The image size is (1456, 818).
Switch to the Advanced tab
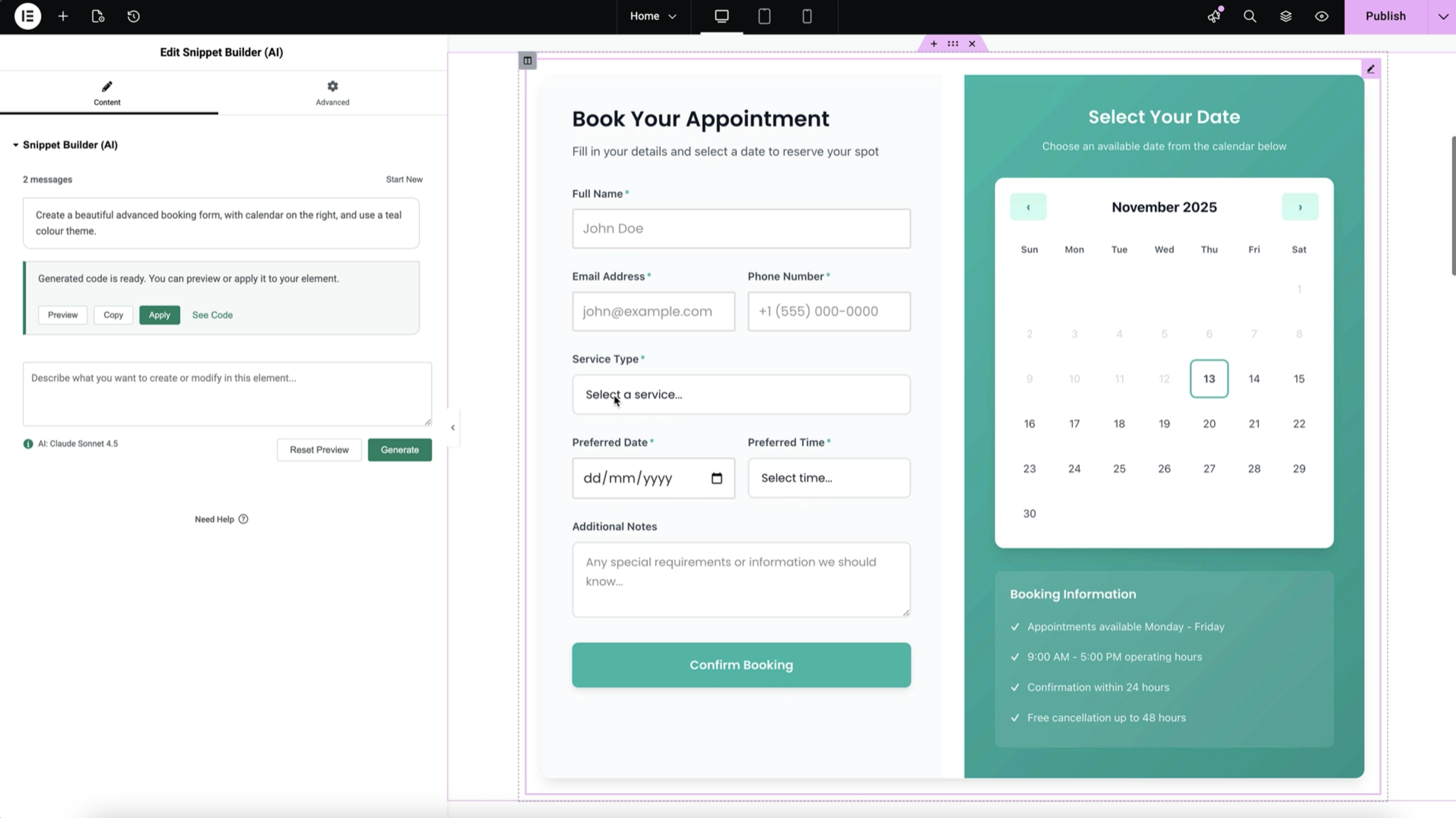point(332,93)
